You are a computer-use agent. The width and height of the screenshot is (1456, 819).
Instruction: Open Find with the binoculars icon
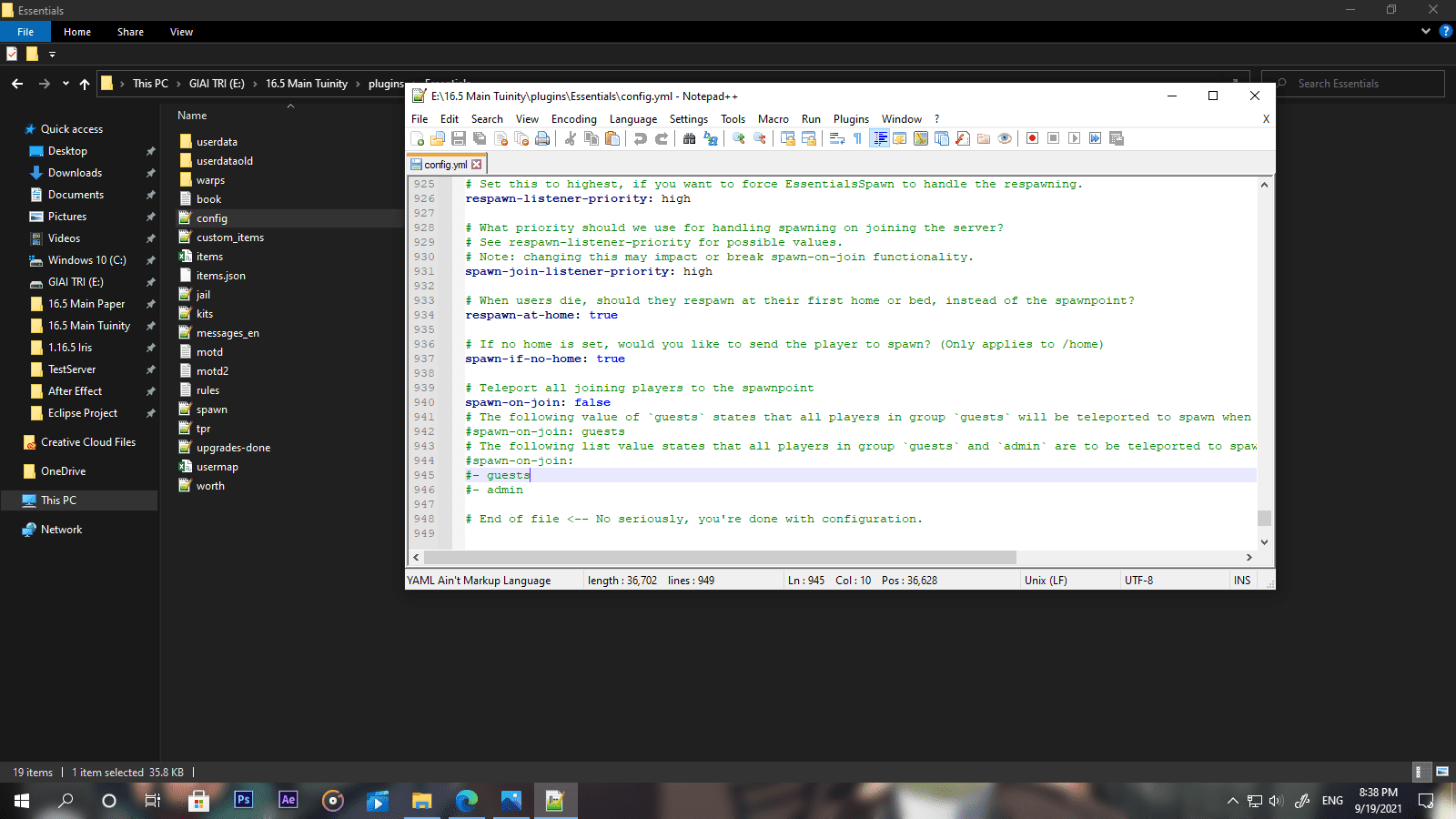[689, 138]
